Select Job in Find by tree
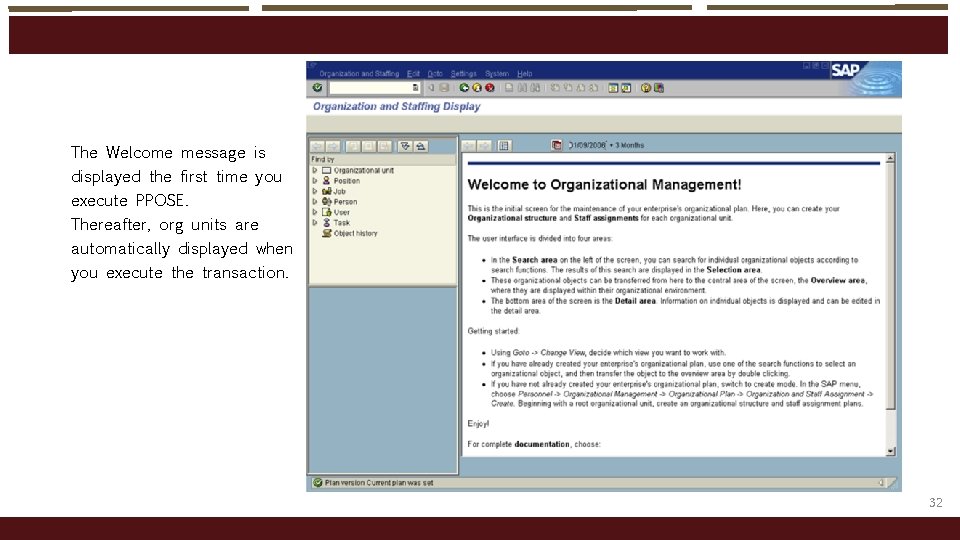The image size is (960, 540). point(340,191)
